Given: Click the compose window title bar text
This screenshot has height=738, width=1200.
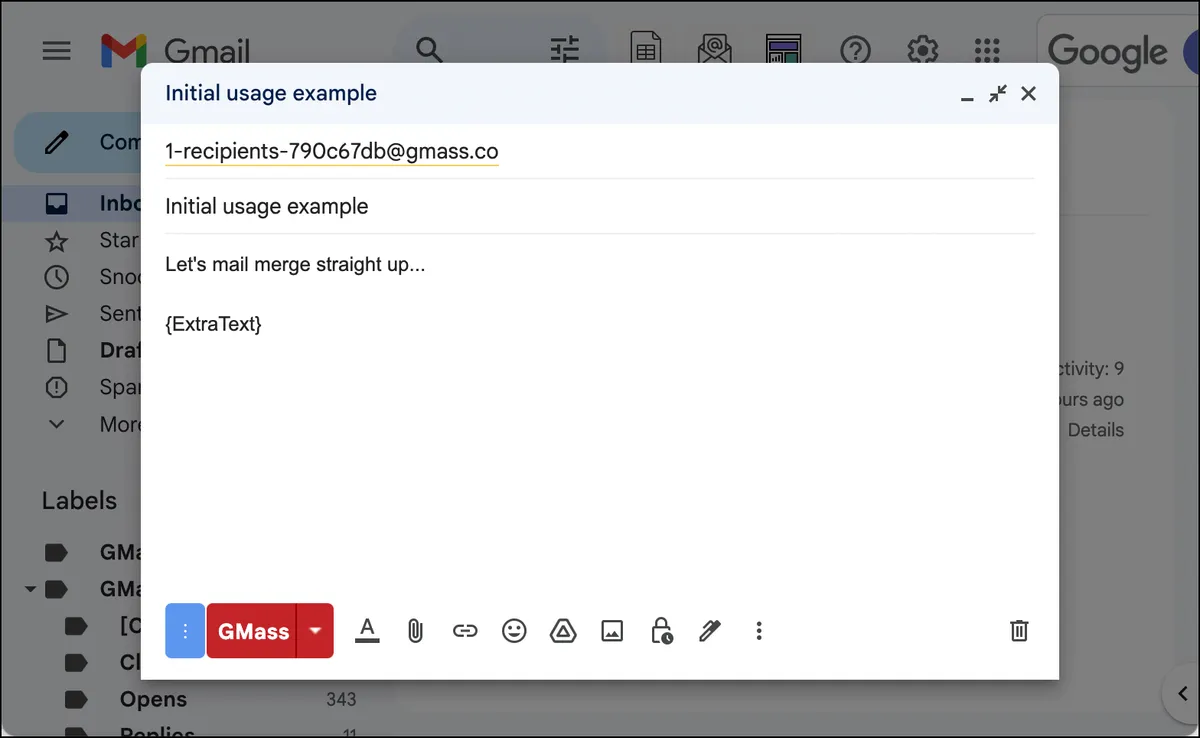Looking at the screenshot, I should pyautogui.click(x=271, y=93).
